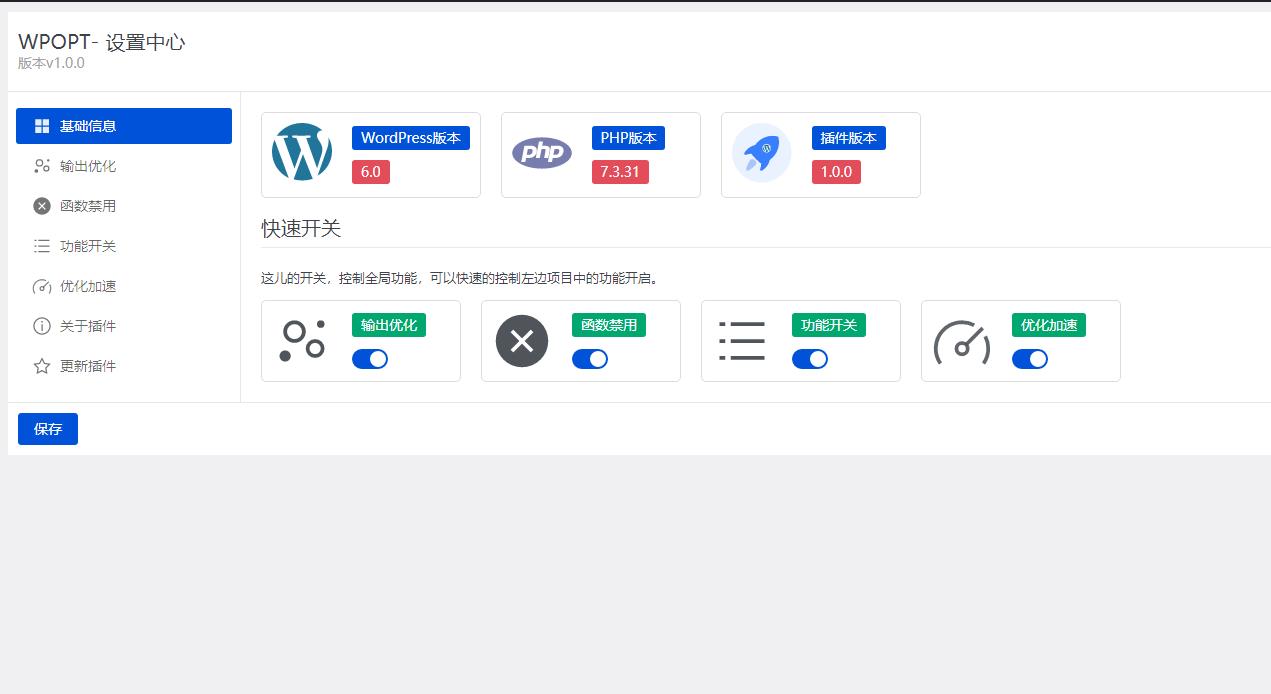1271x694 pixels.
Task: Click the list icon beside 功能开关 in sidebar
Action: [42, 246]
